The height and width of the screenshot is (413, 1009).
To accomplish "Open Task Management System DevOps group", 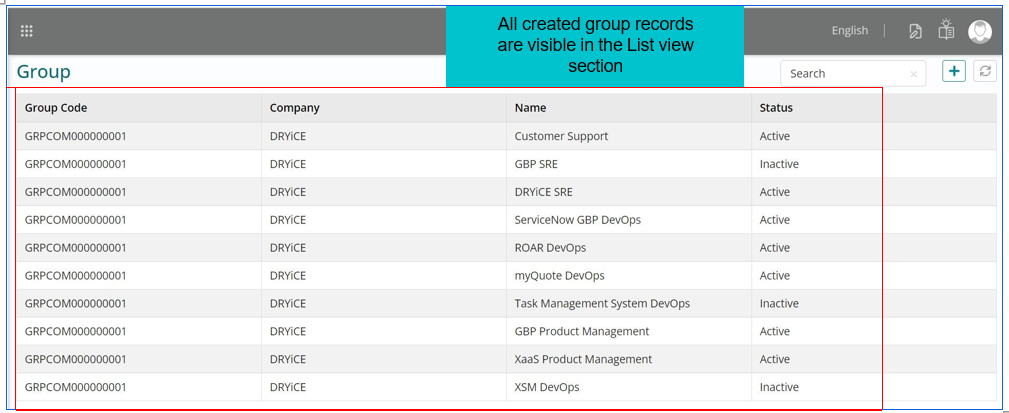I will [x=601, y=304].
